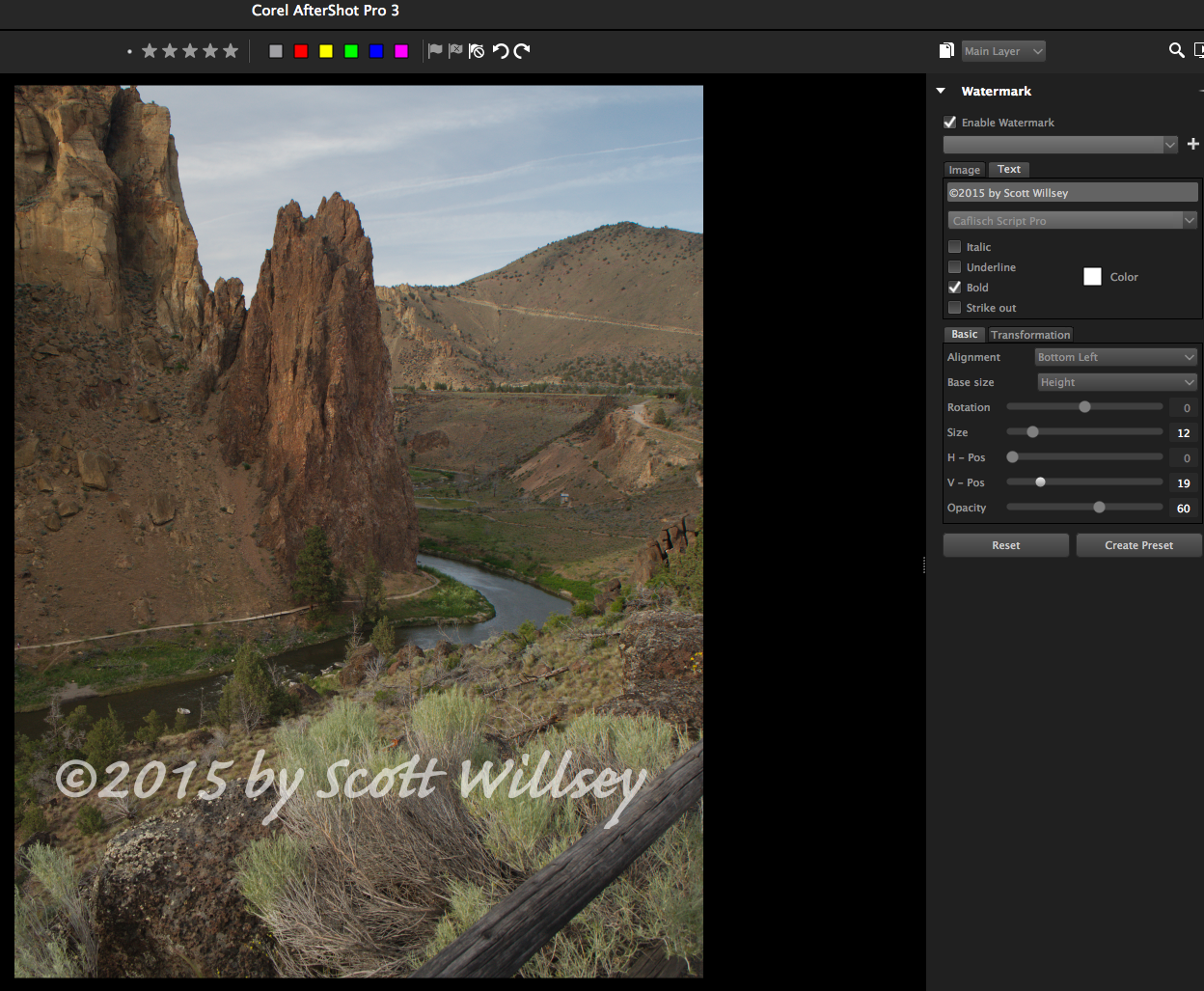
Task: Click the Create Preset button
Action: pyautogui.click(x=1138, y=545)
